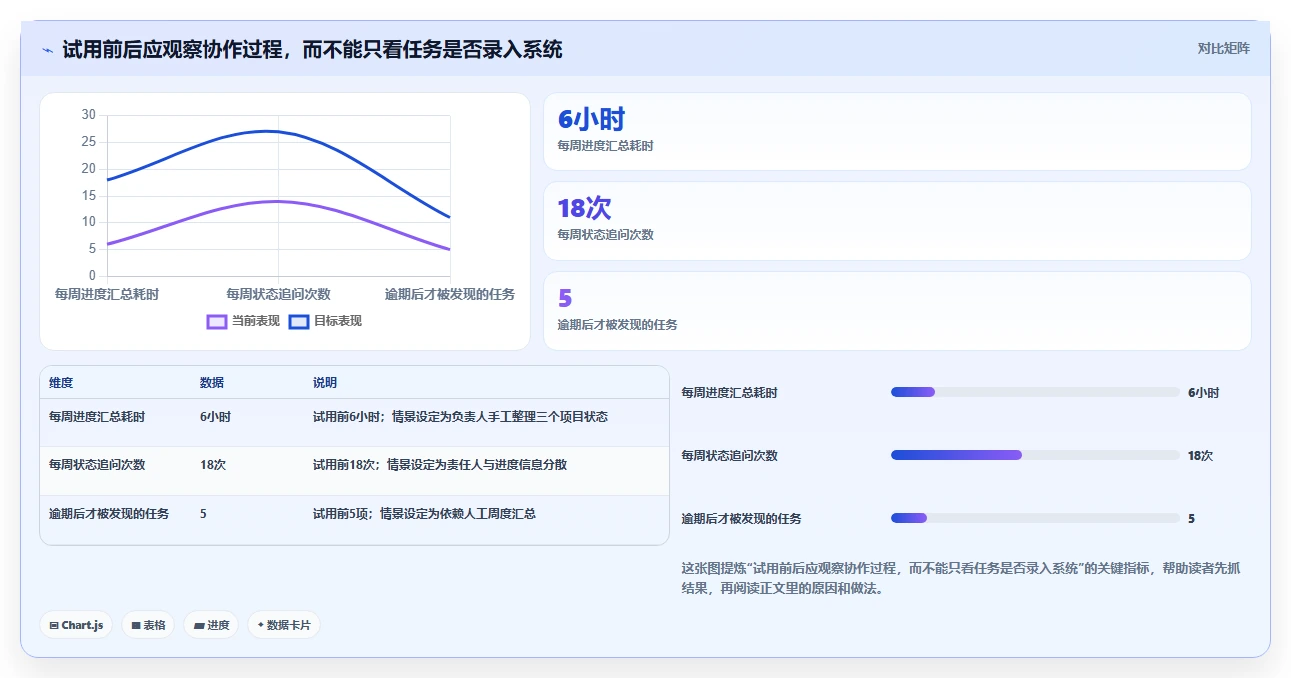Click the 6小时 stat card value
Screen dimensions: 1291x678
tap(591, 119)
